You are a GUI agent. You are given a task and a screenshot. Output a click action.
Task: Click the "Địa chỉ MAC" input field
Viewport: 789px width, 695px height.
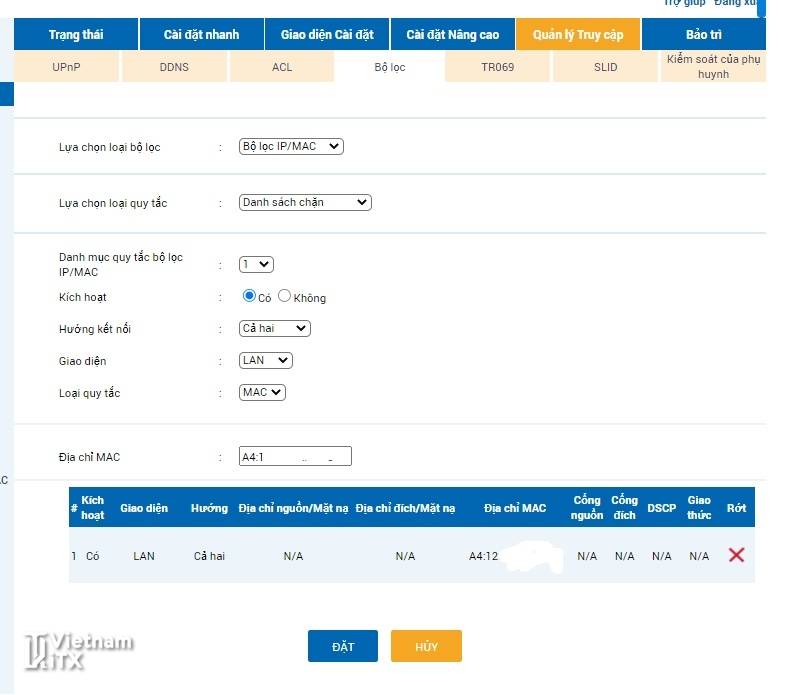295,457
